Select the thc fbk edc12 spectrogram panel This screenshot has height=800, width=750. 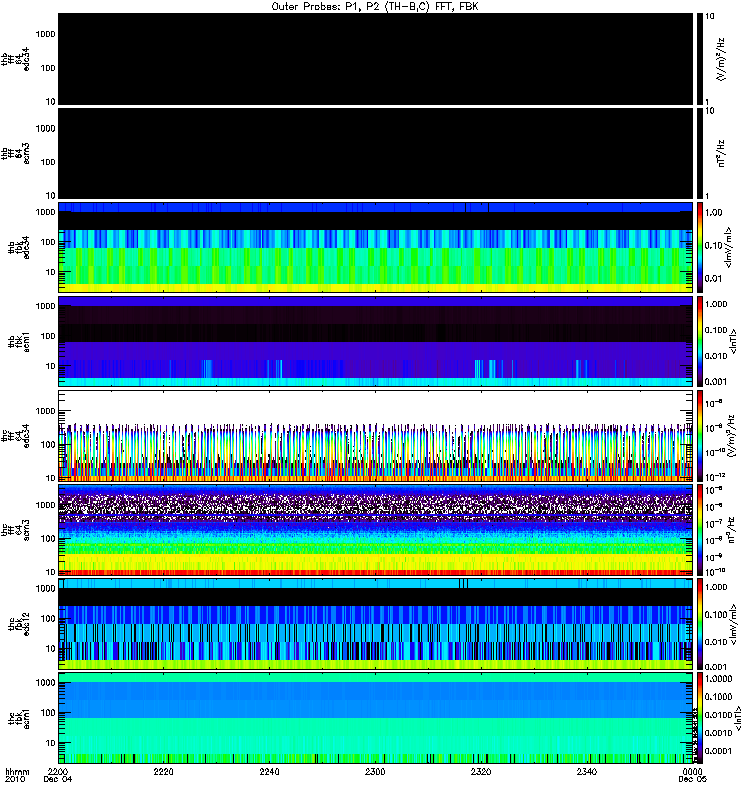pyautogui.click(x=376, y=624)
